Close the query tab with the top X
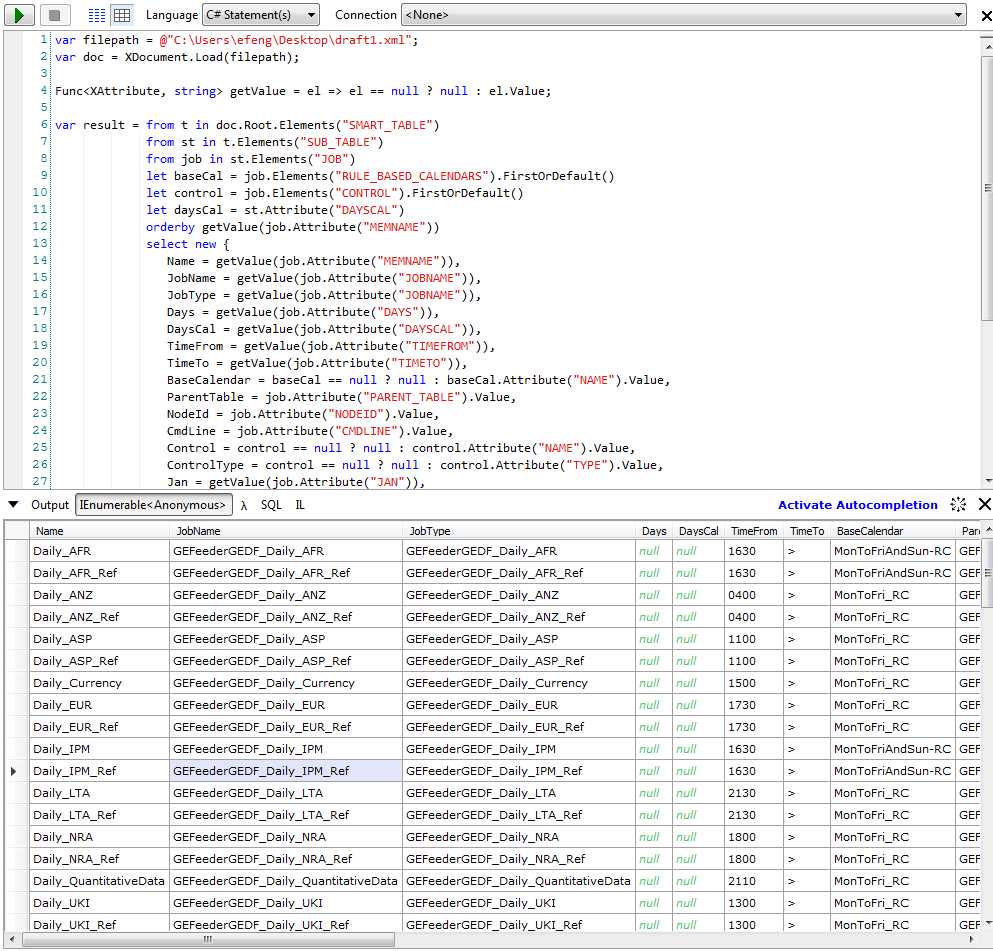The height and width of the screenshot is (951, 993). [985, 15]
